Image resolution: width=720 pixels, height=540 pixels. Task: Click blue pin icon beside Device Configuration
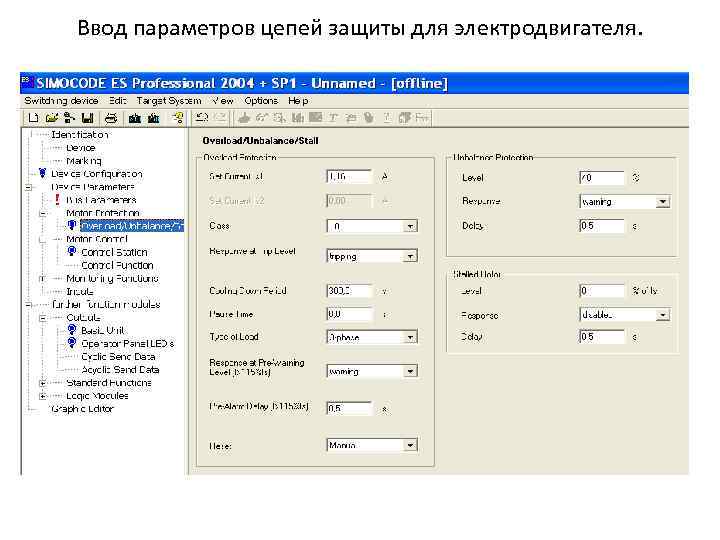tap(43, 174)
